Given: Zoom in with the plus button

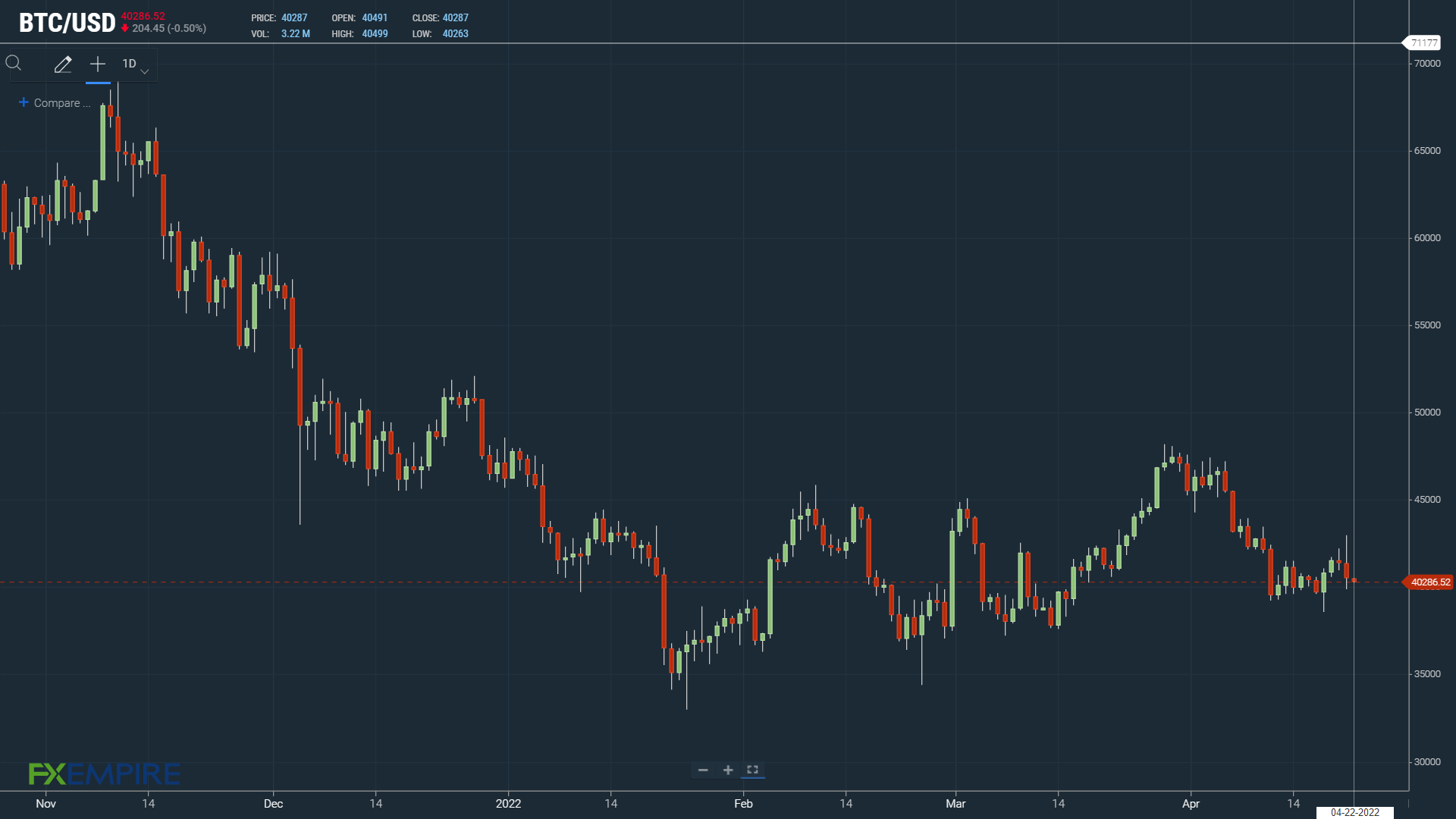Looking at the screenshot, I should point(728,770).
